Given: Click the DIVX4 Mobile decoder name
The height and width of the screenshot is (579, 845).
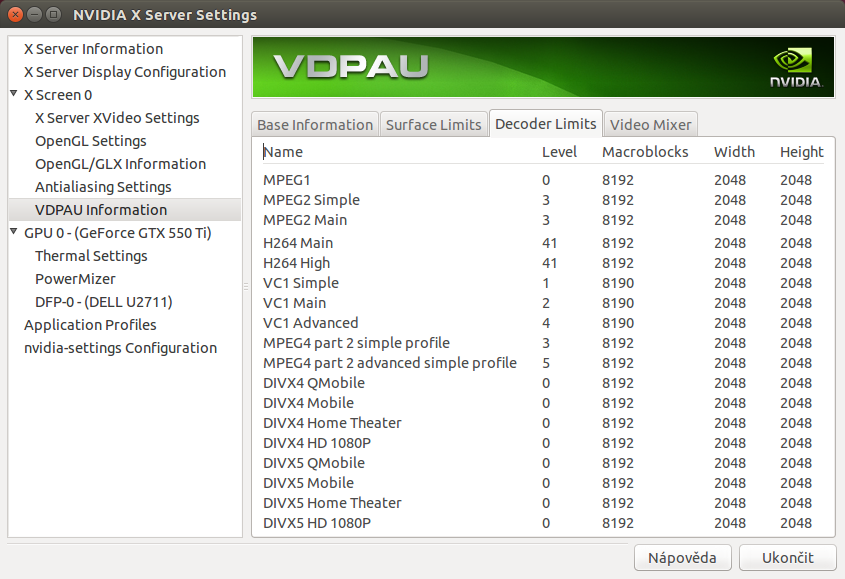Looking at the screenshot, I should coord(308,403).
